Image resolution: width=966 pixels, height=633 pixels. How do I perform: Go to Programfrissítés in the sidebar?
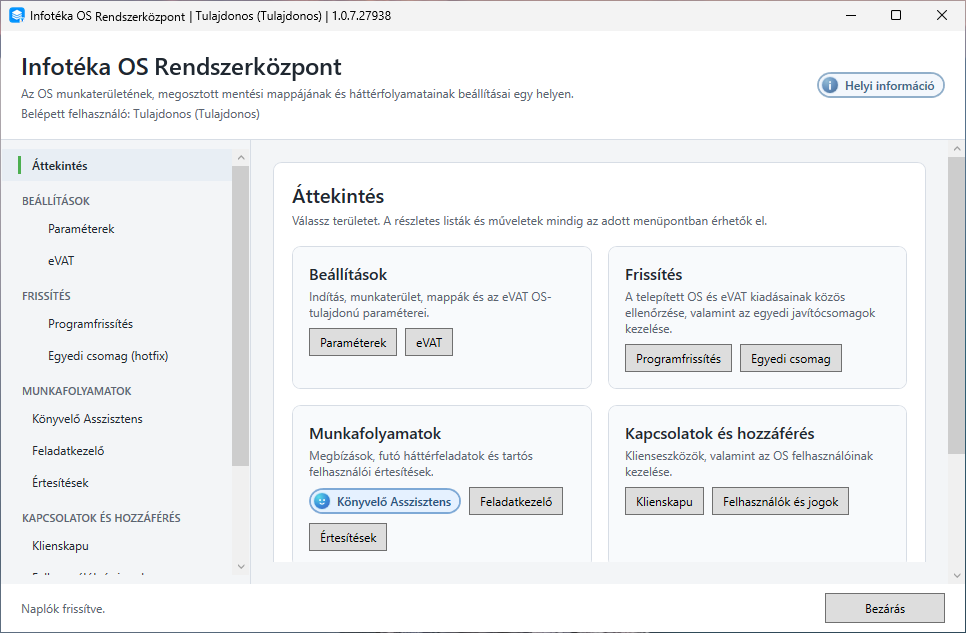point(117,324)
